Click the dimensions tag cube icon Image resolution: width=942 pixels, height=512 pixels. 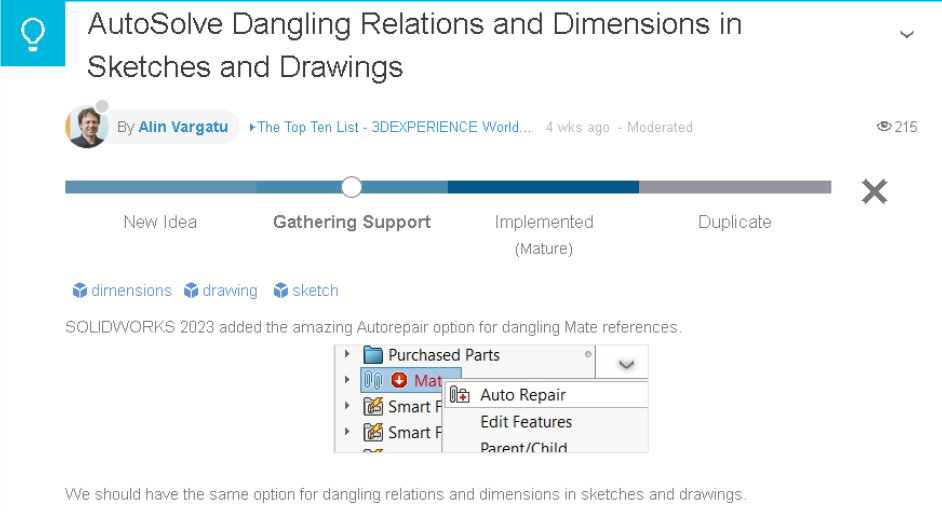(x=80, y=291)
